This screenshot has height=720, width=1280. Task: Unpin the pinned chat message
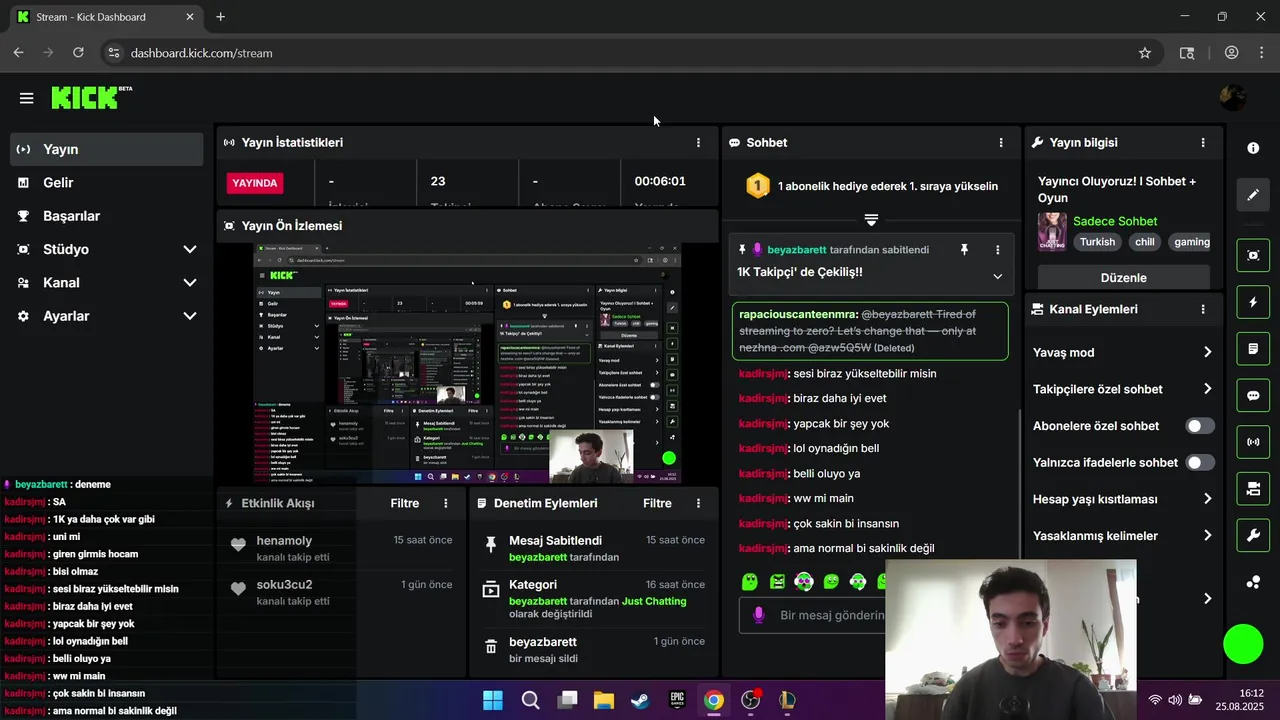tap(964, 250)
